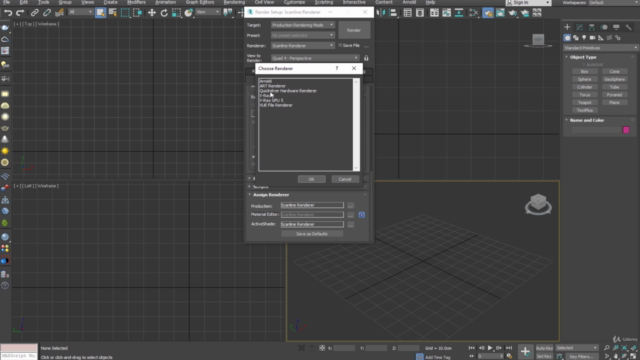Toggle the Window/Crossing selection icon
This screenshot has width=640, height=360.
pos(138,13)
